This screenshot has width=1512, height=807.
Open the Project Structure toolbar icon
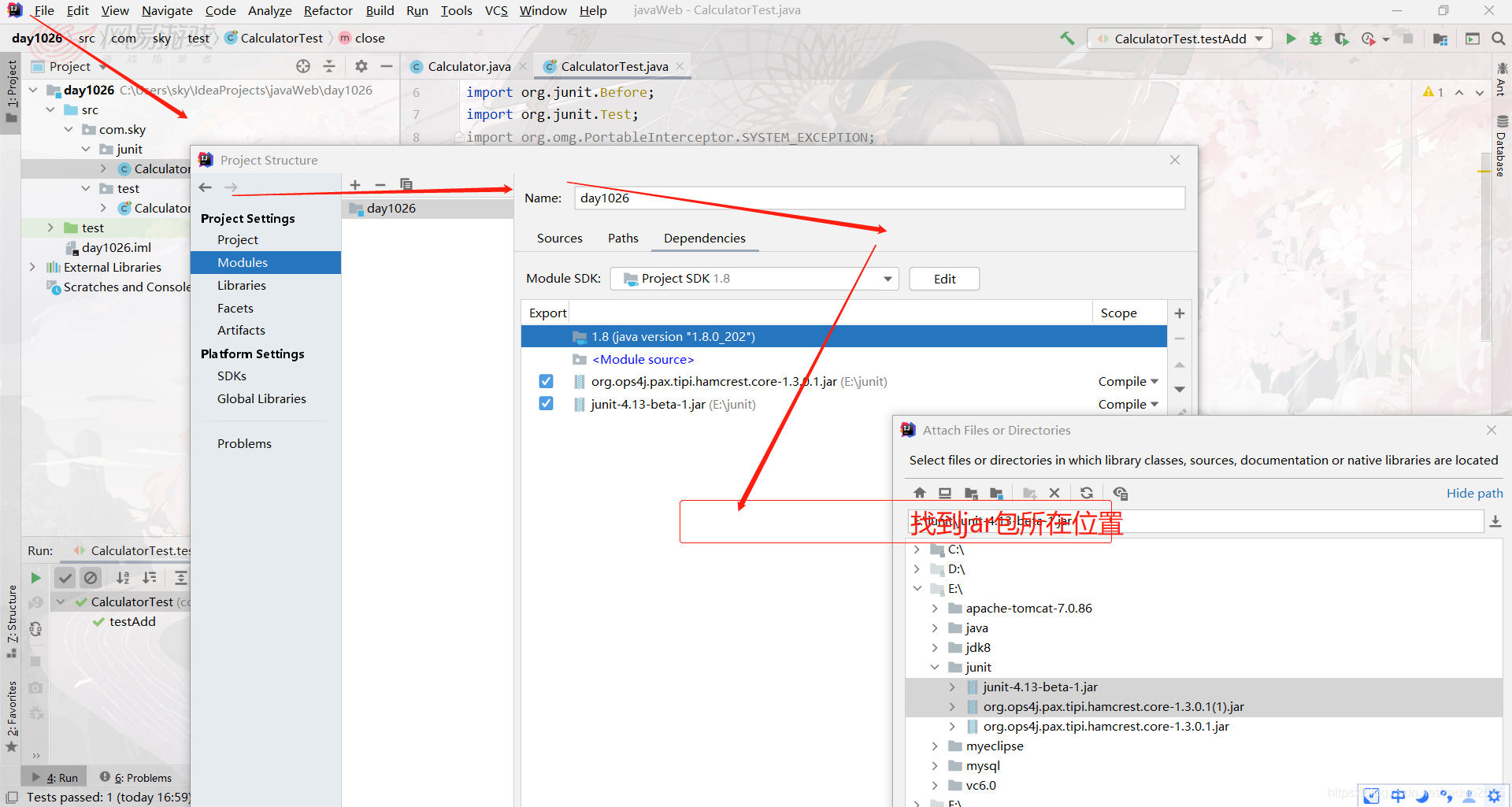click(x=1440, y=39)
